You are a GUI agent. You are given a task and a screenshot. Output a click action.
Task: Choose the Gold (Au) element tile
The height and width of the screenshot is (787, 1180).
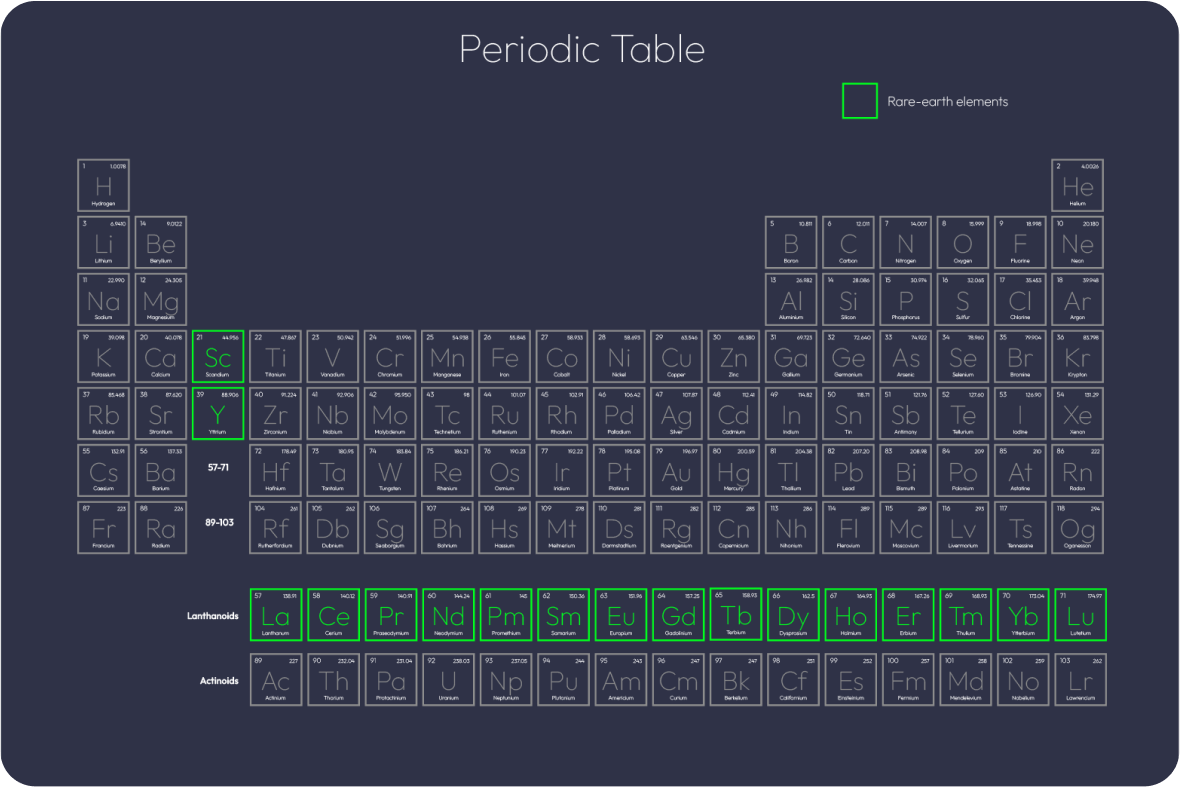tap(677, 471)
